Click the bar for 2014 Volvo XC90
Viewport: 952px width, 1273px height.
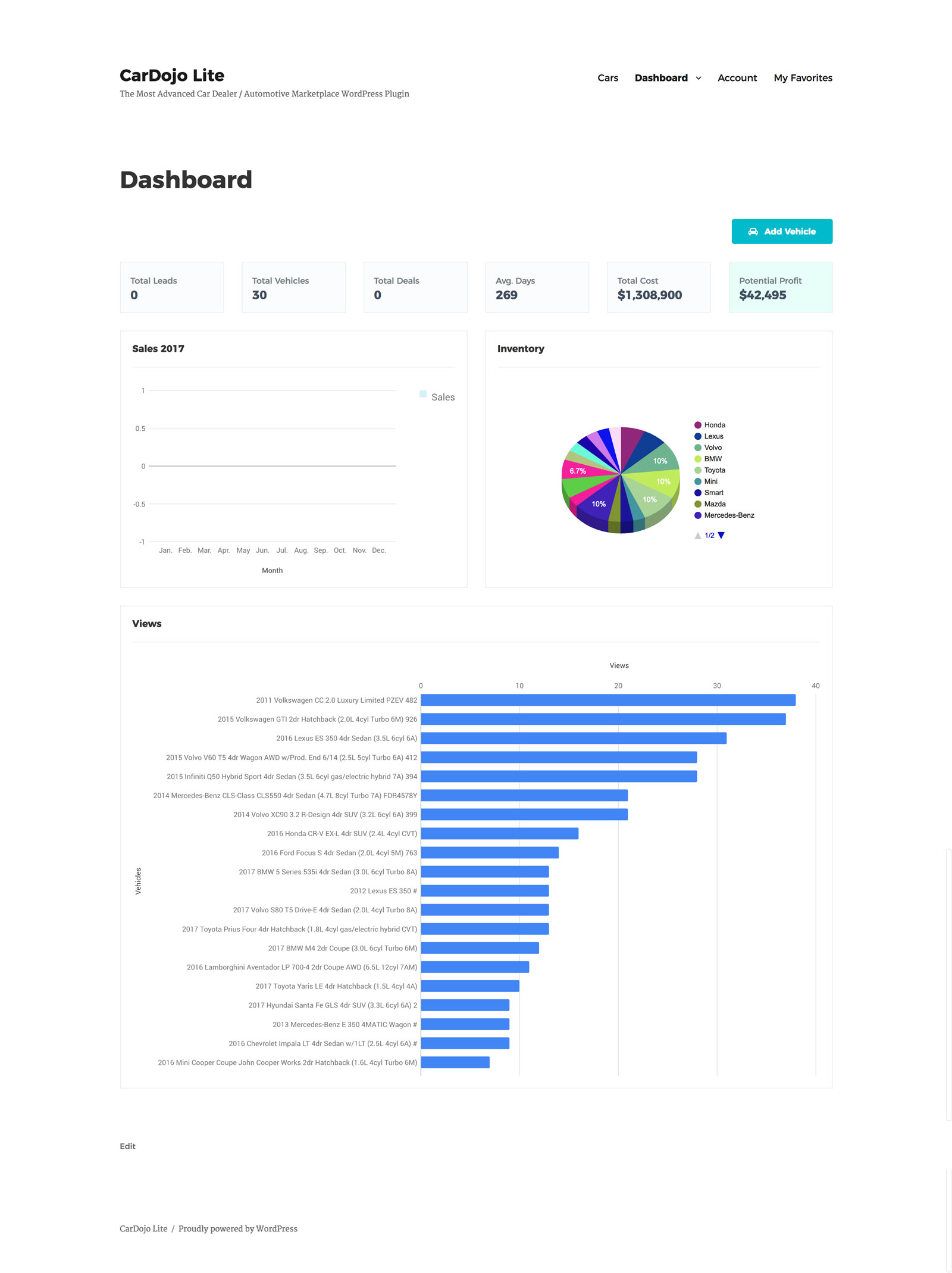524,814
